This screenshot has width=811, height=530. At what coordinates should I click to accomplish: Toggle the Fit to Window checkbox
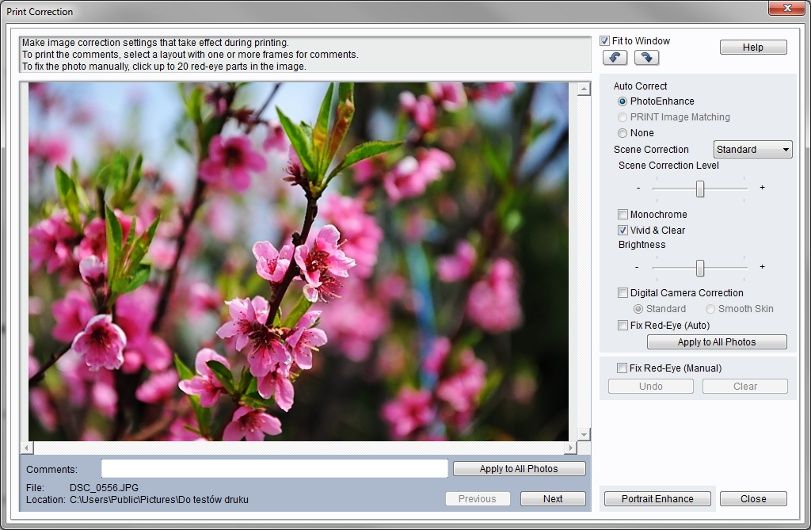point(604,41)
